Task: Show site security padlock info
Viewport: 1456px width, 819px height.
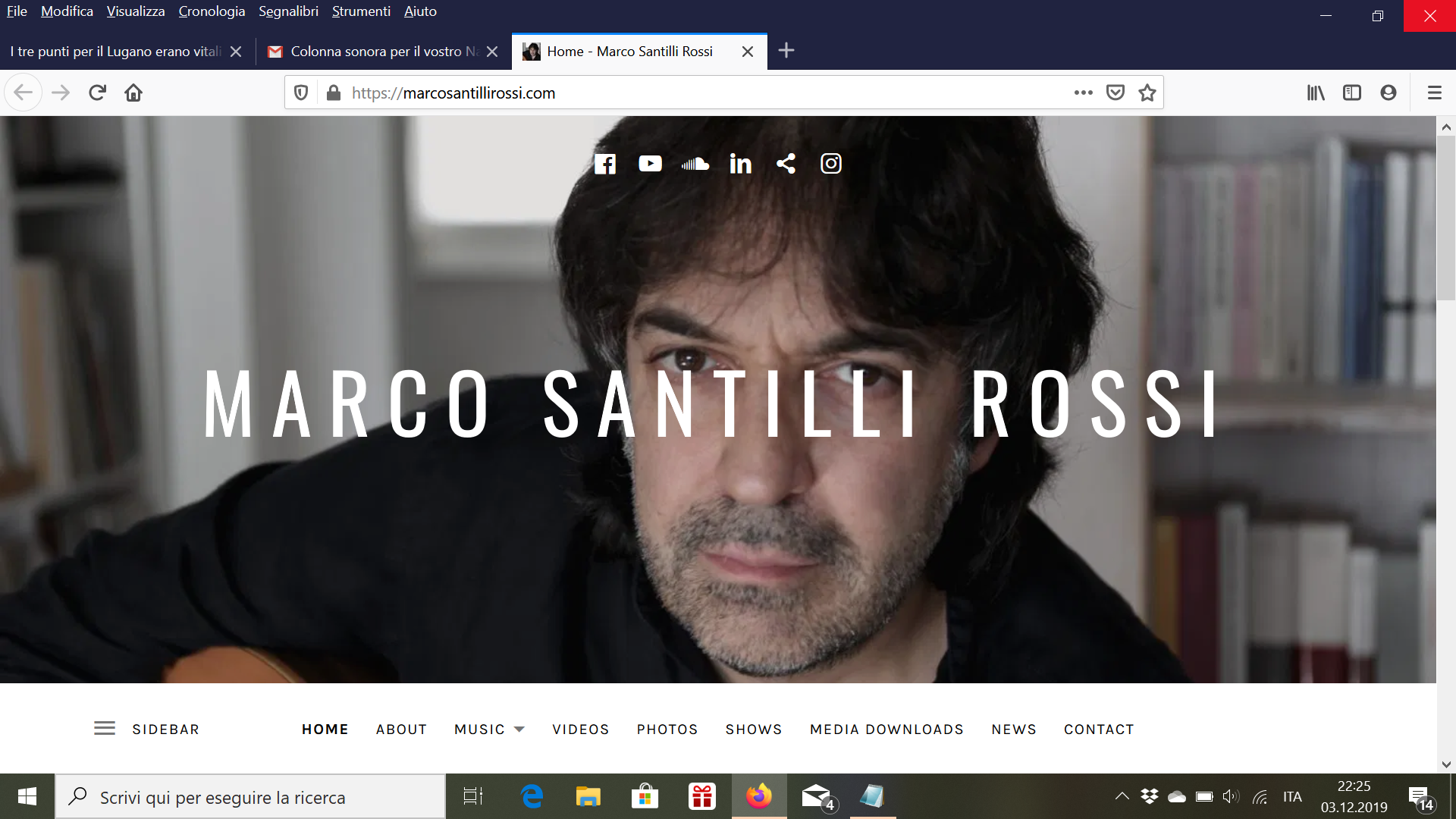Action: tap(334, 93)
